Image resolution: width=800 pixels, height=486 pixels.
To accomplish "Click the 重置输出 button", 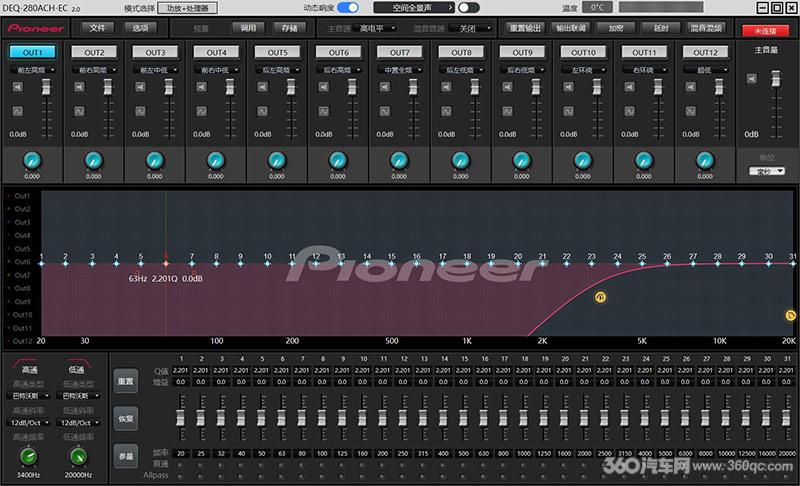I will (526, 28).
